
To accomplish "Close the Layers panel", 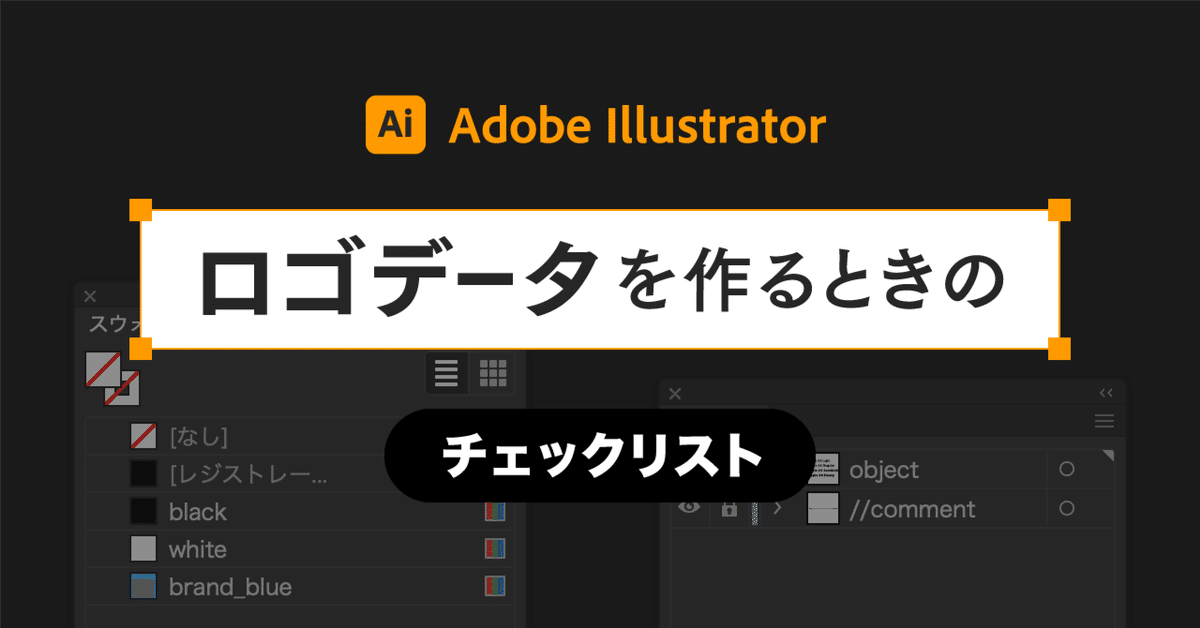I will coord(675,394).
